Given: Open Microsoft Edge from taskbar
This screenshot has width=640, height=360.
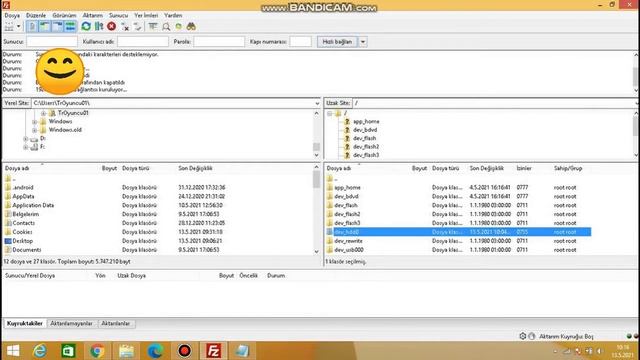Looking at the screenshot, I should coord(156,351).
